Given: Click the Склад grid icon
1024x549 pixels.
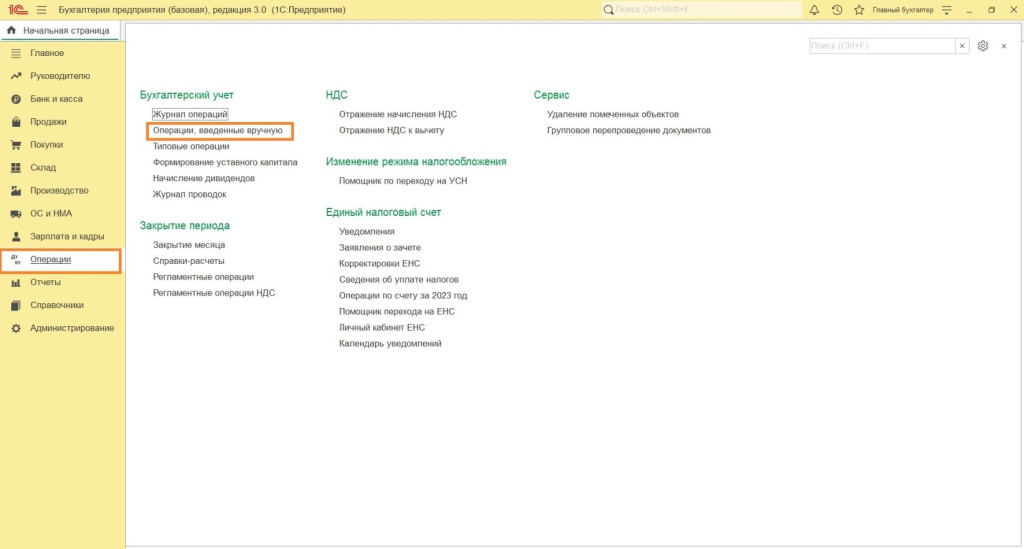Looking at the screenshot, I should click(16, 168).
